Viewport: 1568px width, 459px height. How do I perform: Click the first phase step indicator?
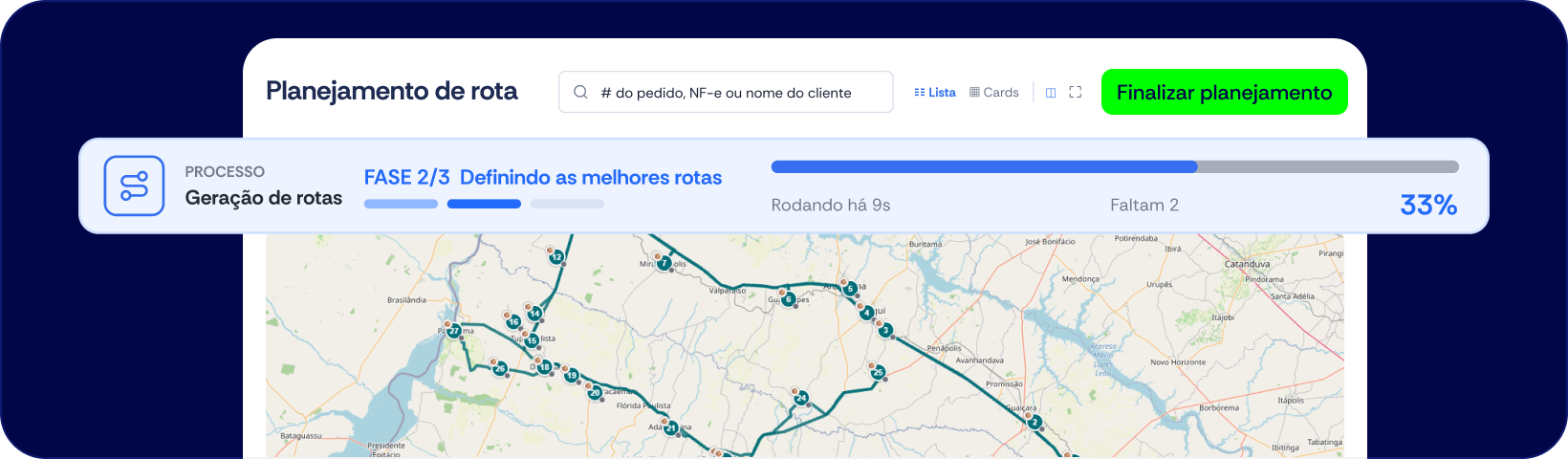coord(401,204)
